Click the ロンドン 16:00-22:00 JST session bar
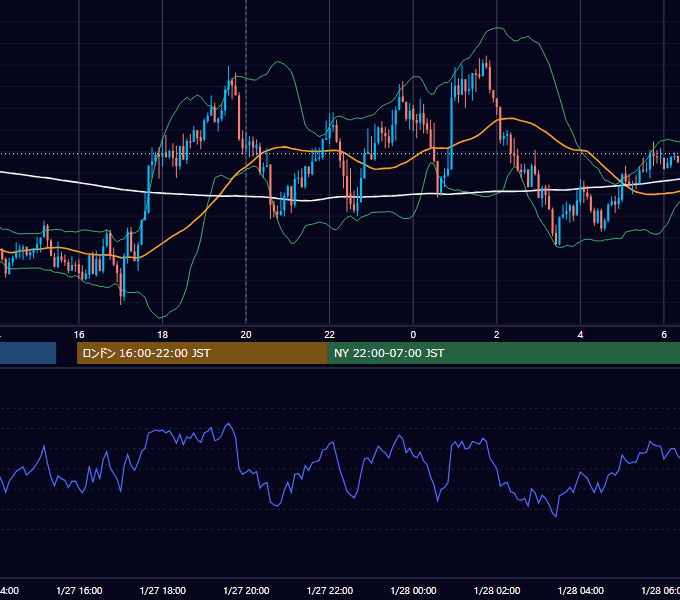Viewport: 680px width, 600px height. [202, 353]
